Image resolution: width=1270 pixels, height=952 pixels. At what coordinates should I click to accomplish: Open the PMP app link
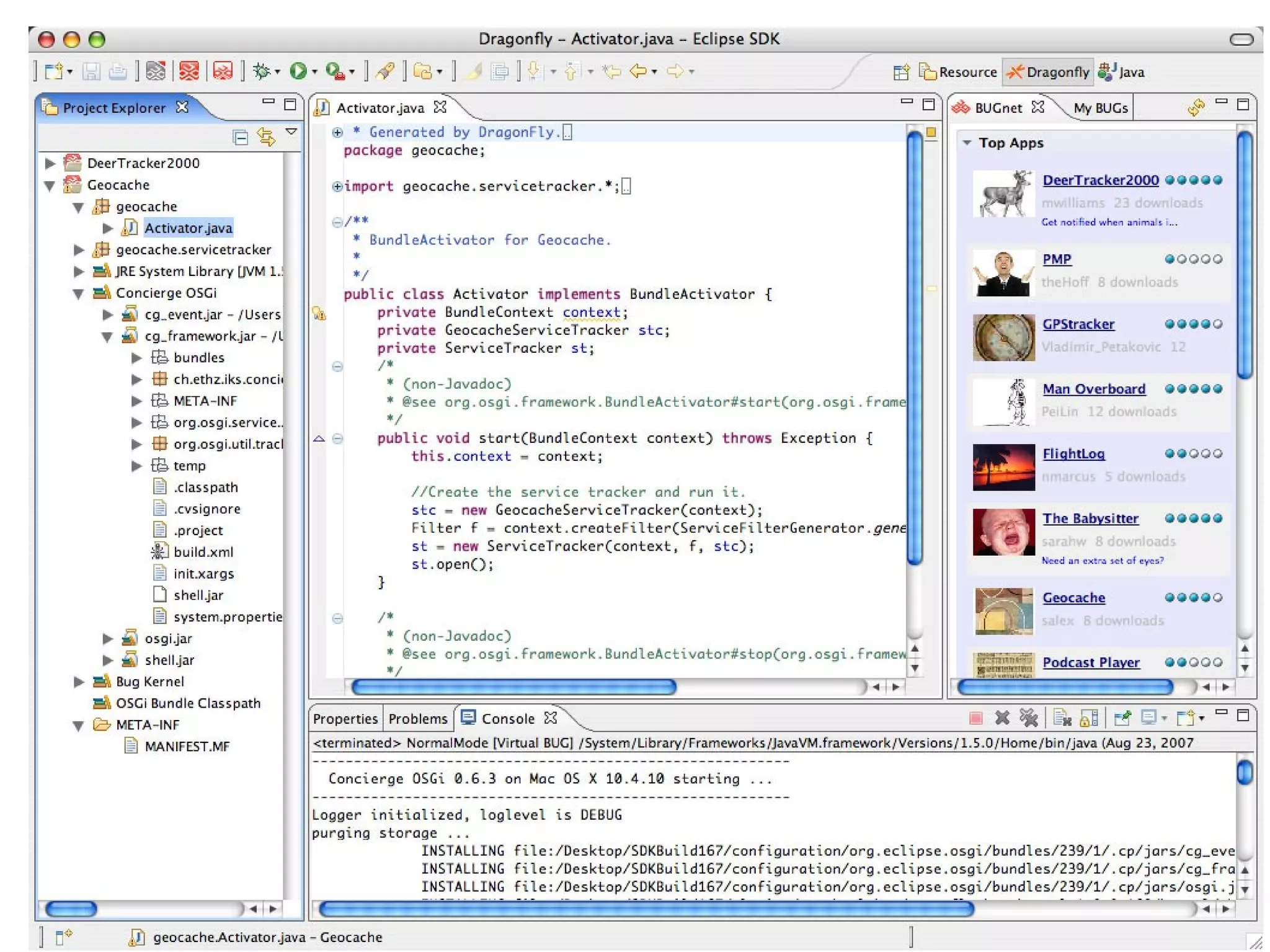click(1057, 259)
